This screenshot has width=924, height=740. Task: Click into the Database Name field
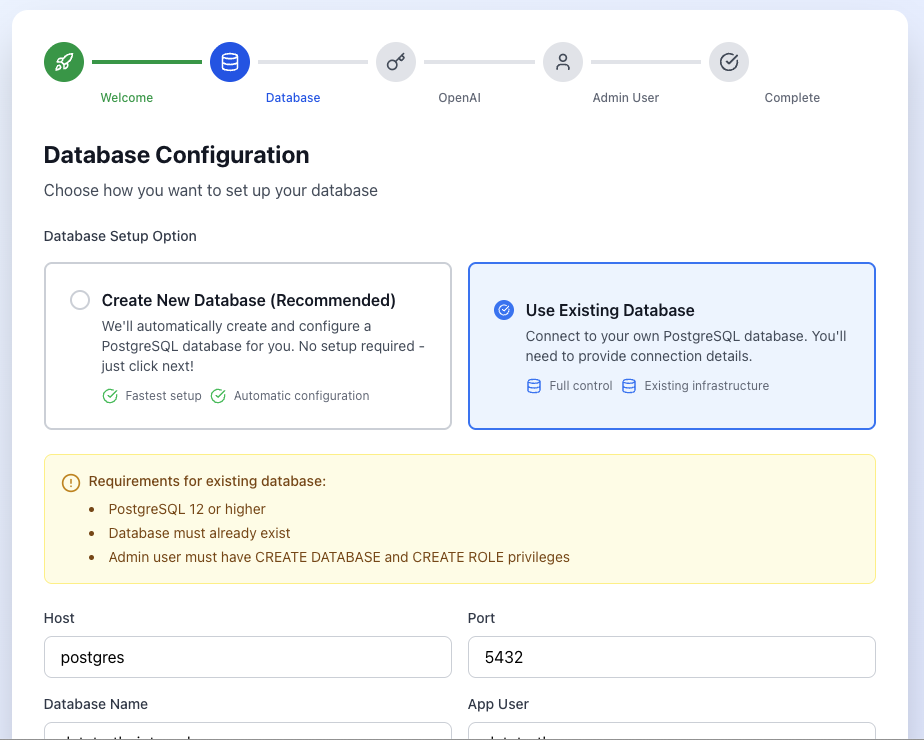(x=248, y=733)
